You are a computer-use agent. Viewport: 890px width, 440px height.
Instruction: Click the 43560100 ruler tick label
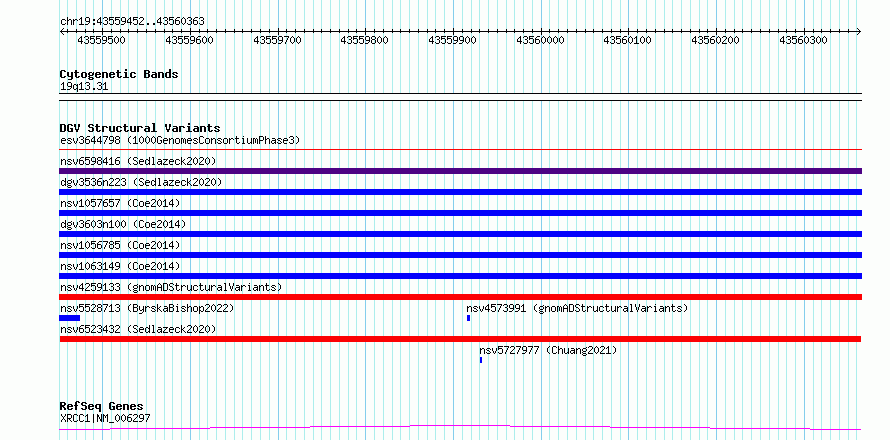(x=628, y=40)
